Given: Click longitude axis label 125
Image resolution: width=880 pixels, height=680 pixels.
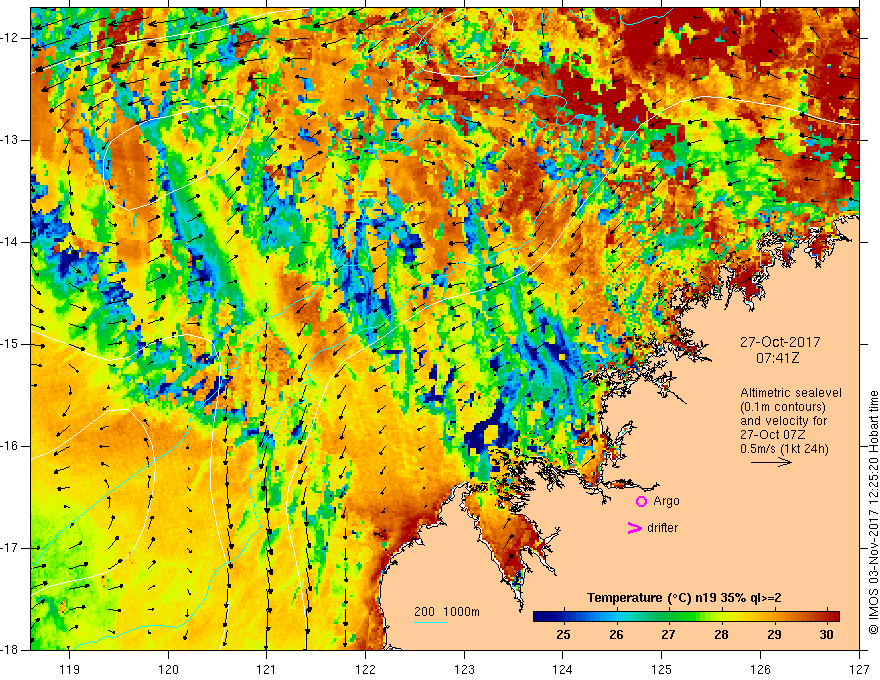Looking at the screenshot, I should point(662,669).
